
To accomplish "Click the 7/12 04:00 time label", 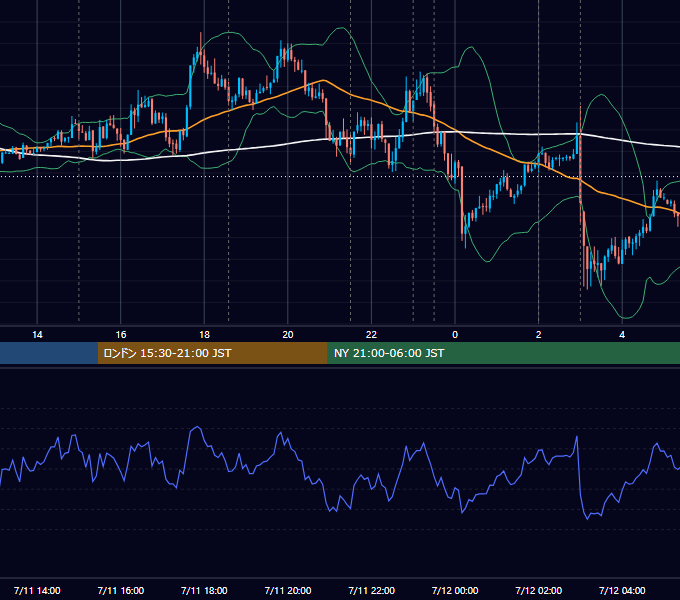I will coord(622,590).
